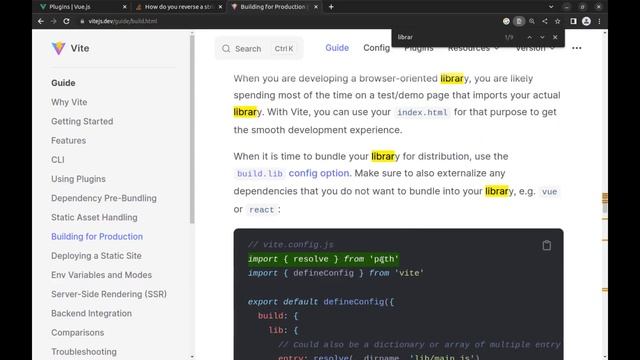Jump to previous find result

point(529,37)
